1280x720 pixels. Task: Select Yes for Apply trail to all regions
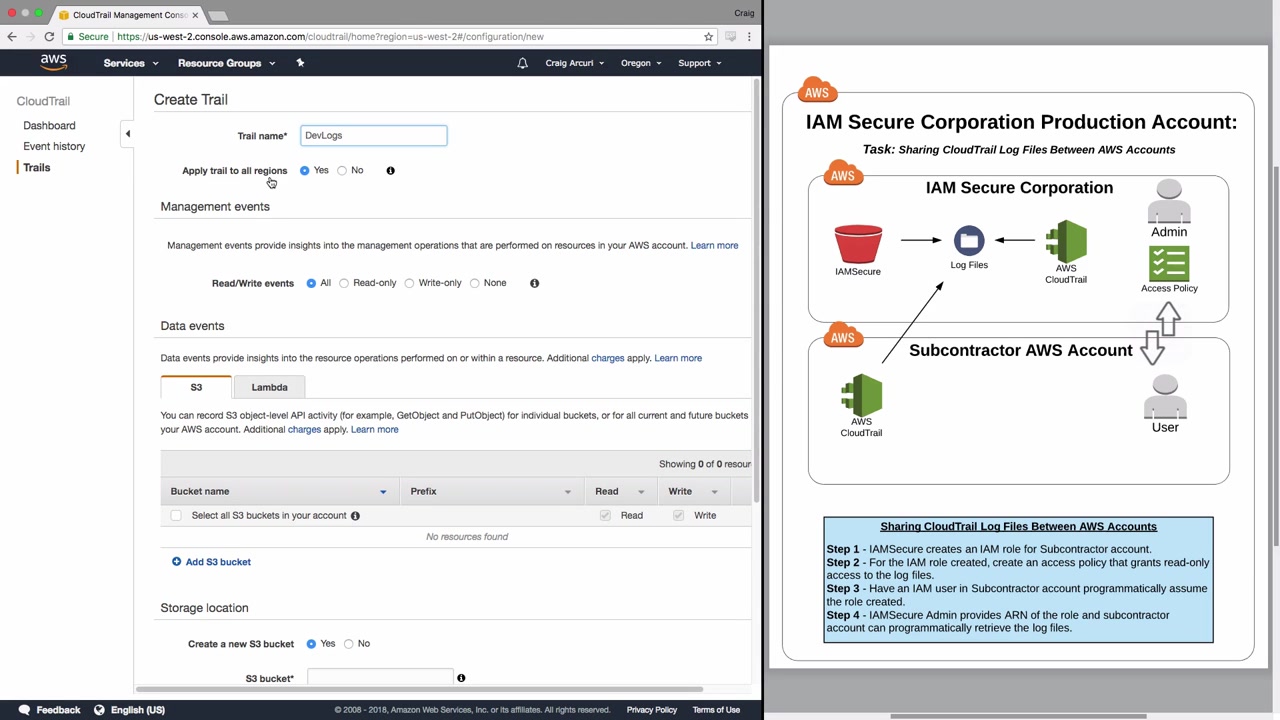[304, 171]
